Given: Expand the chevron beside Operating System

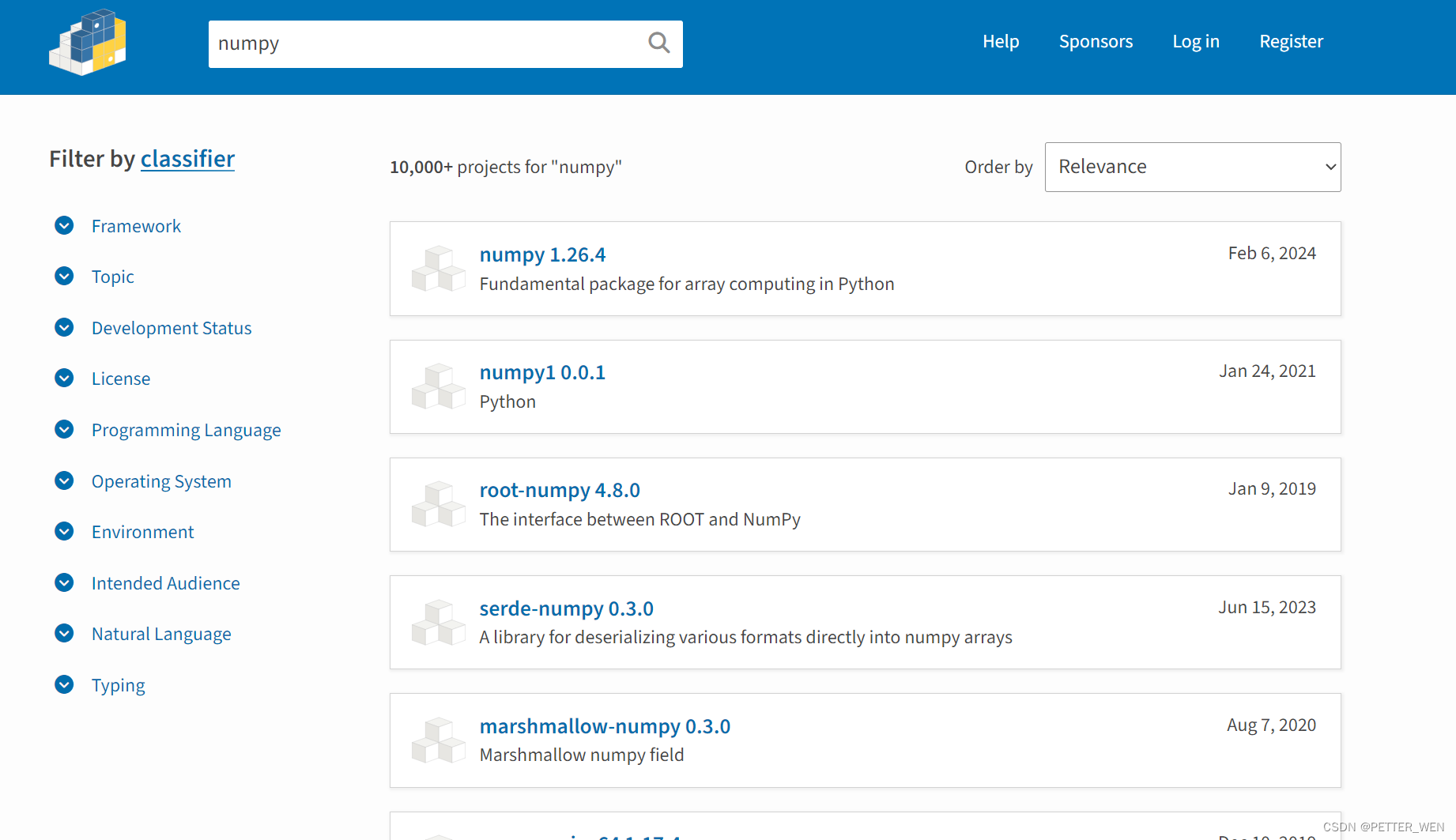Looking at the screenshot, I should (x=64, y=480).
